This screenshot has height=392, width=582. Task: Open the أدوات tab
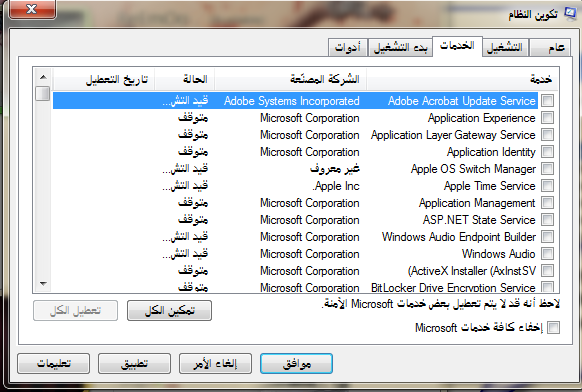point(348,48)
